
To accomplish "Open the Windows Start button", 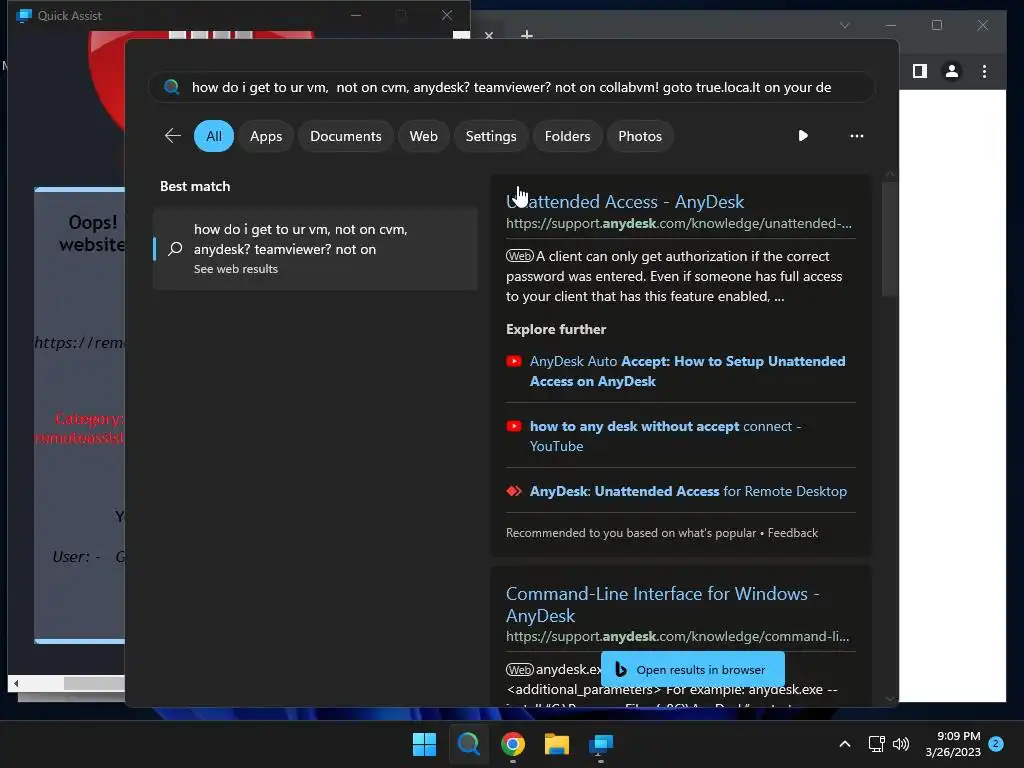I will tap(424, 744).
